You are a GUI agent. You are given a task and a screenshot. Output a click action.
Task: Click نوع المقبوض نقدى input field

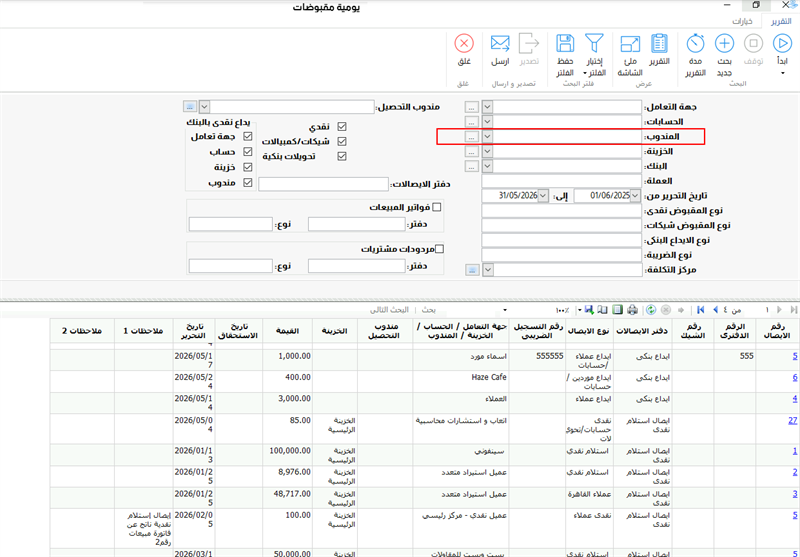click(561, 211)
